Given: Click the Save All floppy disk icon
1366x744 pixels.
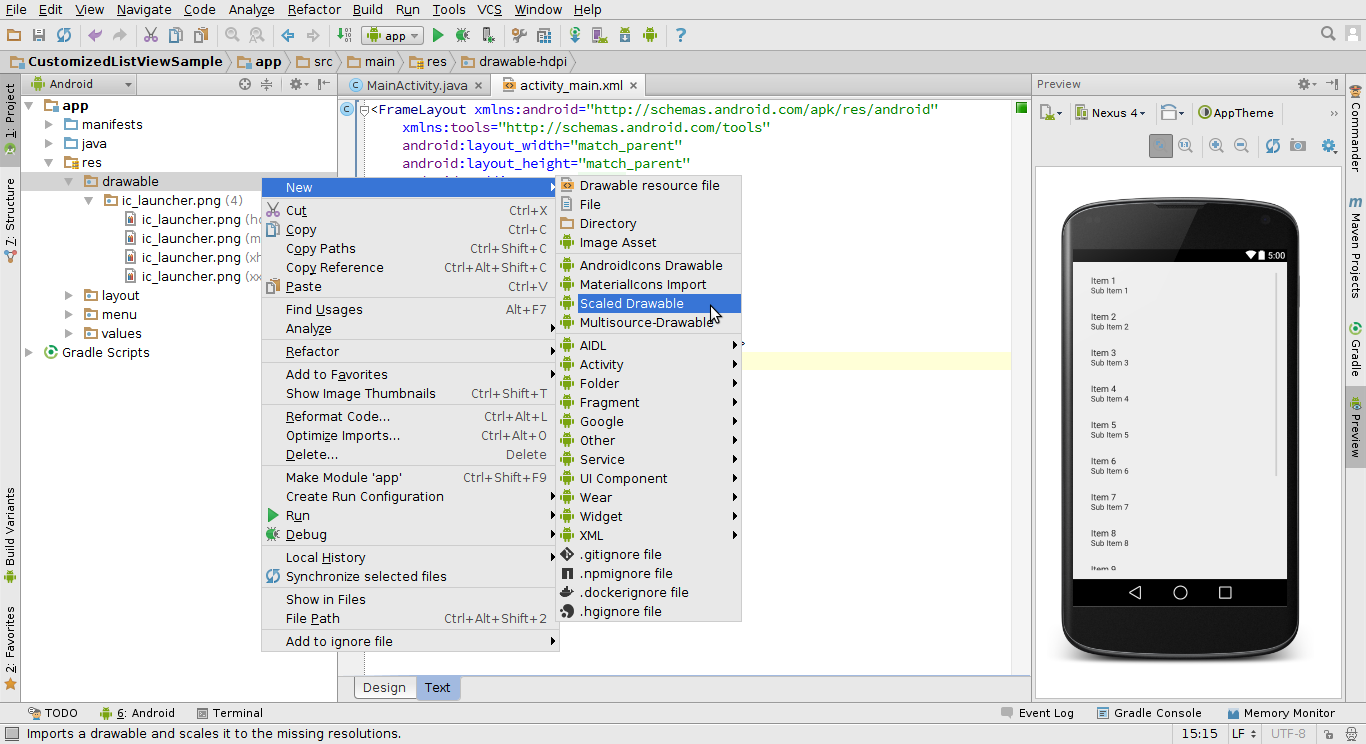Looking at the screenshot, I should [39, 35].
